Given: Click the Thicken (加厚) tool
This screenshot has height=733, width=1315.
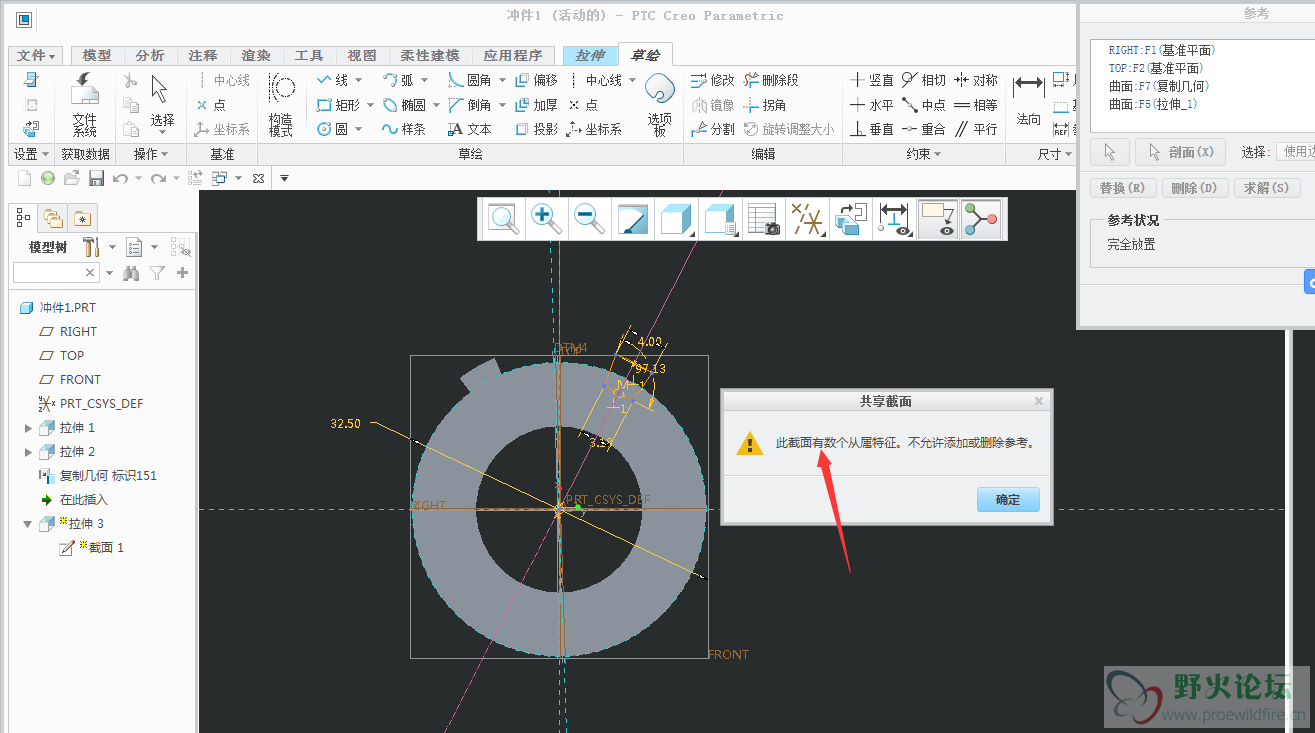Looking at the screenshot, I should pos(536,105).
